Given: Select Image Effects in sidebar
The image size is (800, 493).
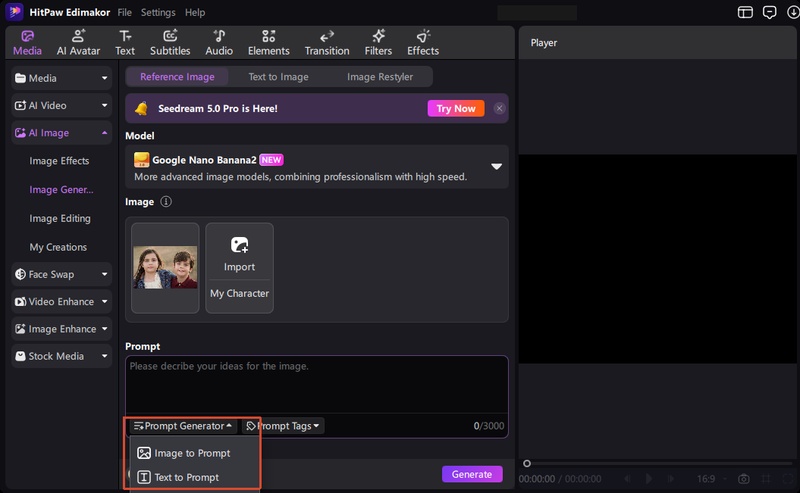Looking at the screenshot, I should (59, 161).
